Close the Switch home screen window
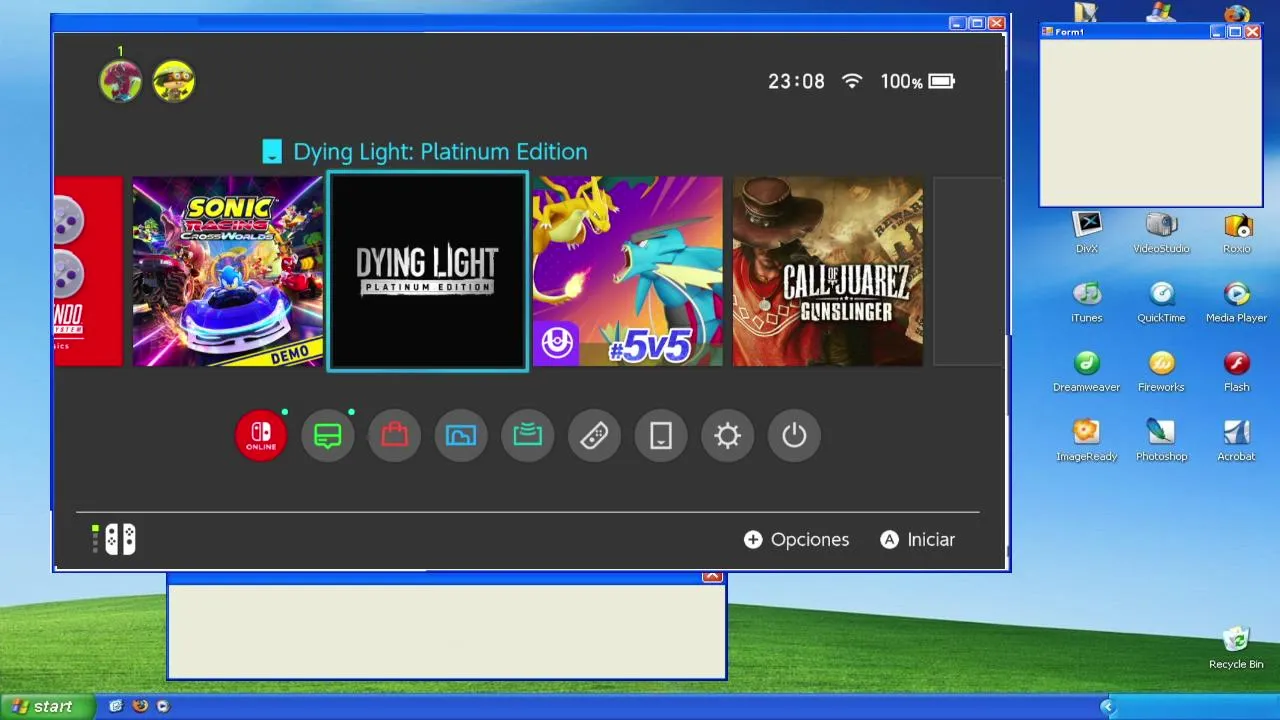This screenshot has height=720, width=1280. [996, 23]
